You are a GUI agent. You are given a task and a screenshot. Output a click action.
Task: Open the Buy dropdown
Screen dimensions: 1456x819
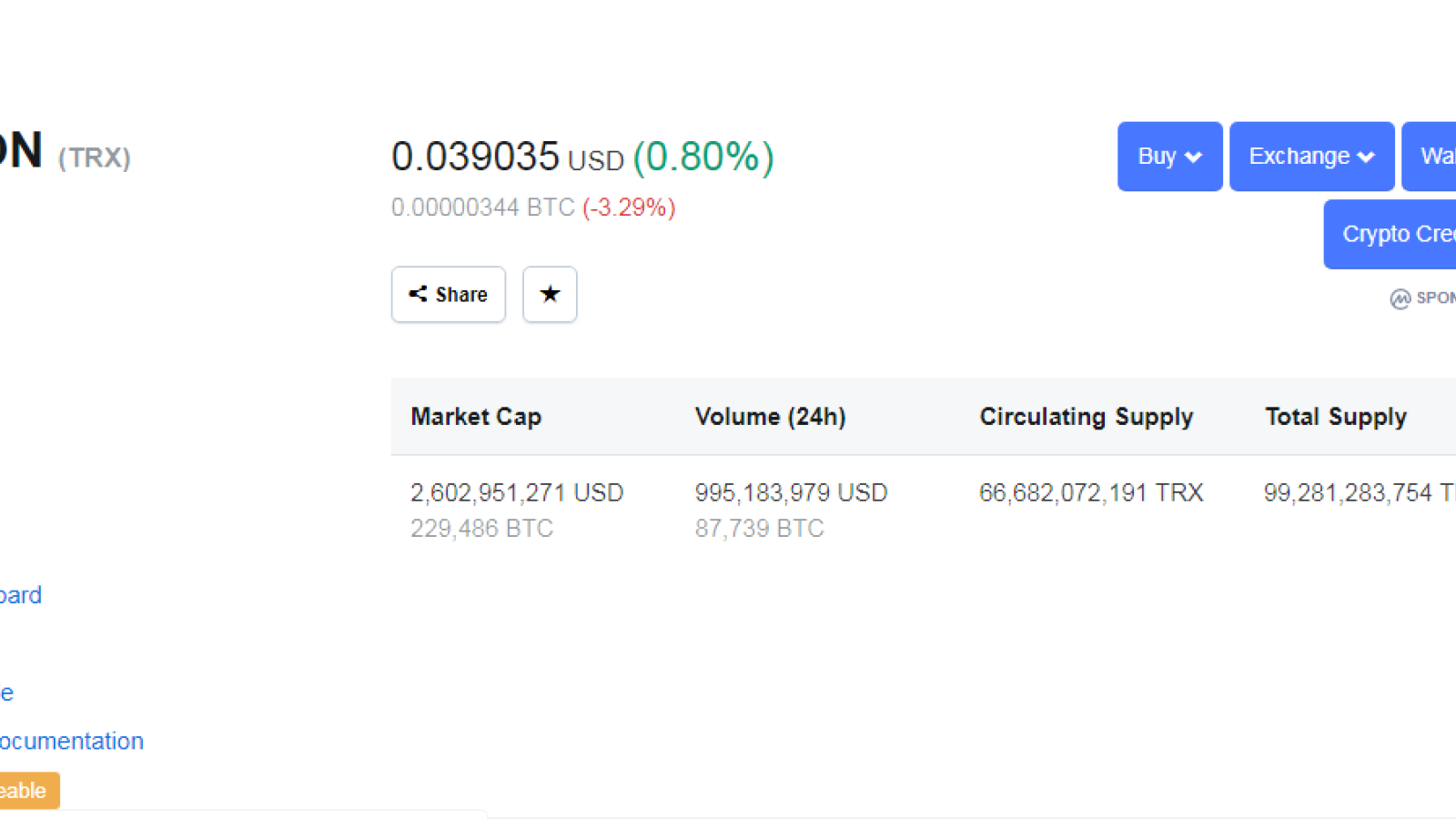pos(1169,157)
